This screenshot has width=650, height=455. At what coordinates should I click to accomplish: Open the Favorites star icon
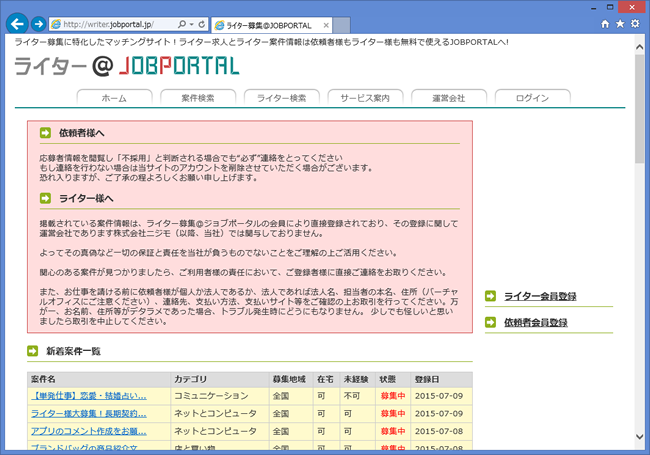(620, 23)
